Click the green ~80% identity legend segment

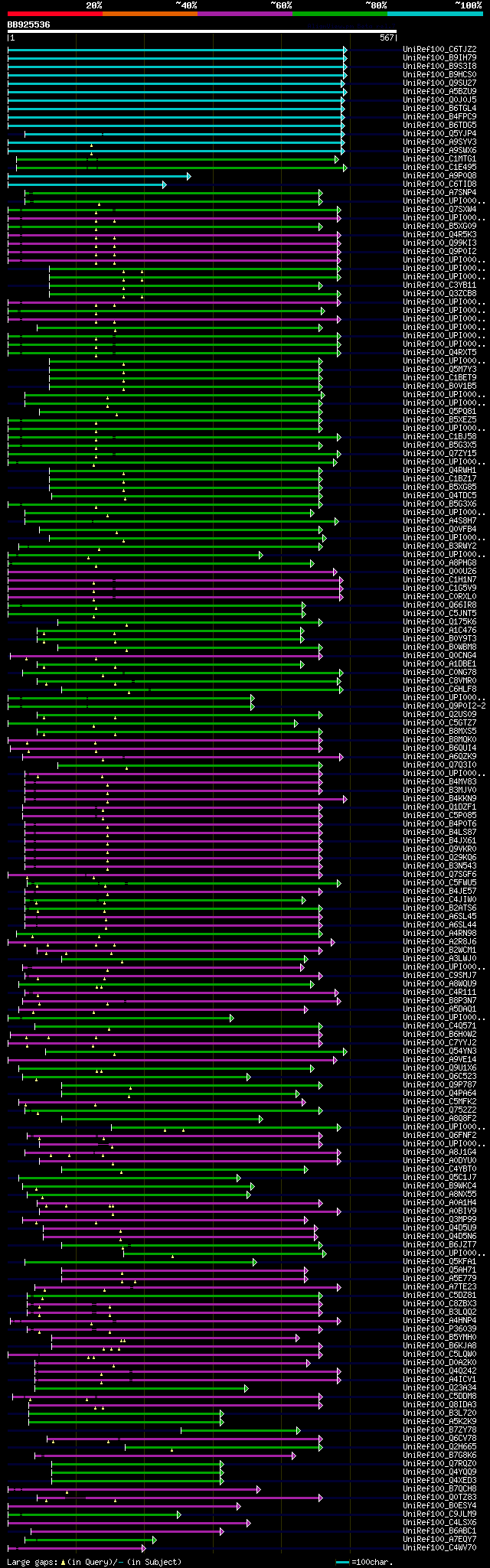pyautogui.click(x=340, y=14)
